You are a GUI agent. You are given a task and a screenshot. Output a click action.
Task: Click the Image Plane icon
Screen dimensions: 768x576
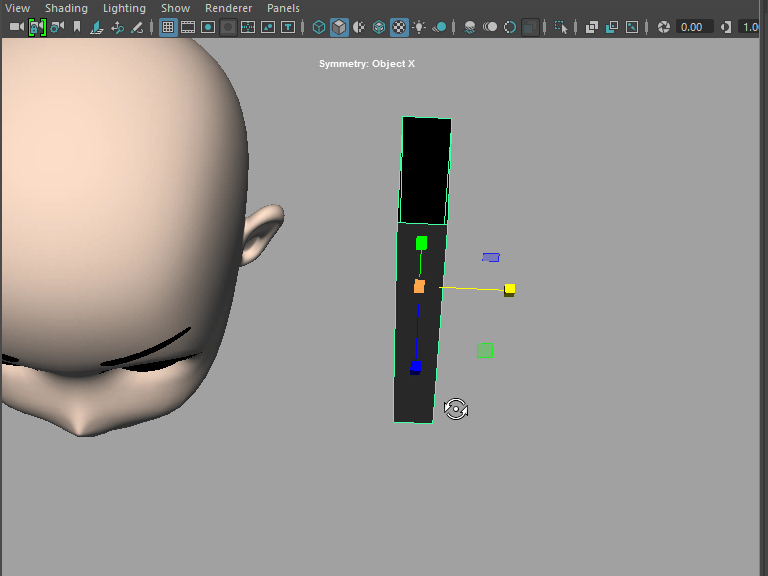[97, 27]
